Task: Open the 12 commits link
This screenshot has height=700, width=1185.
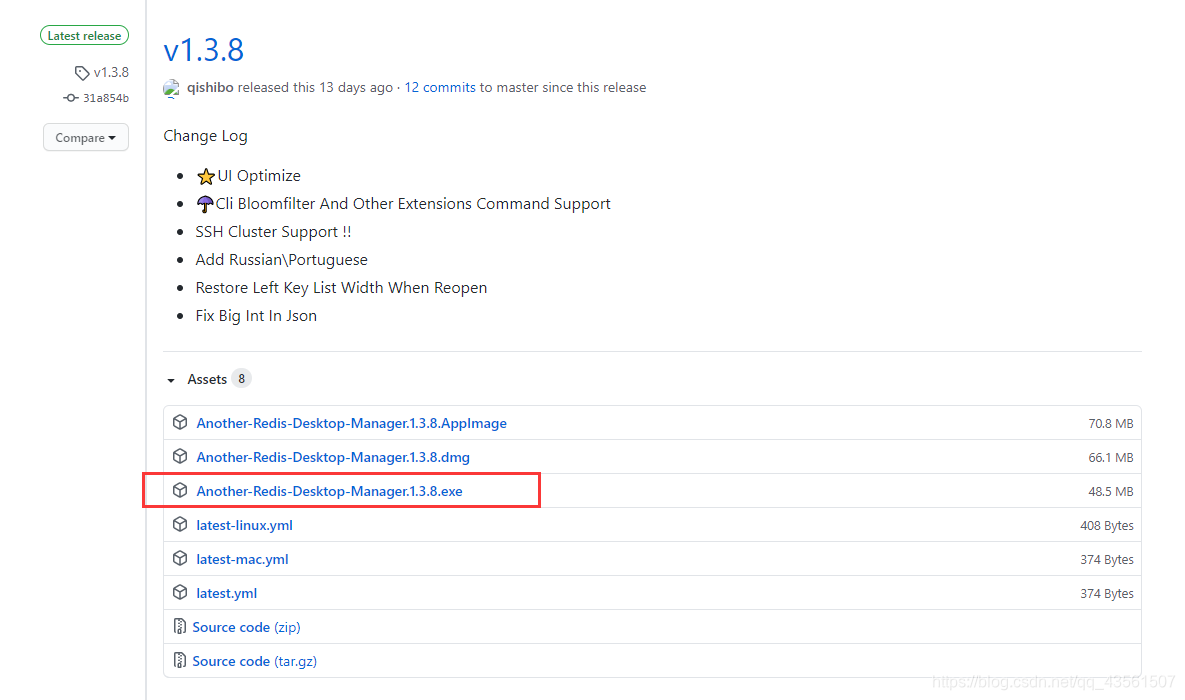Action: tap(440, 88)
